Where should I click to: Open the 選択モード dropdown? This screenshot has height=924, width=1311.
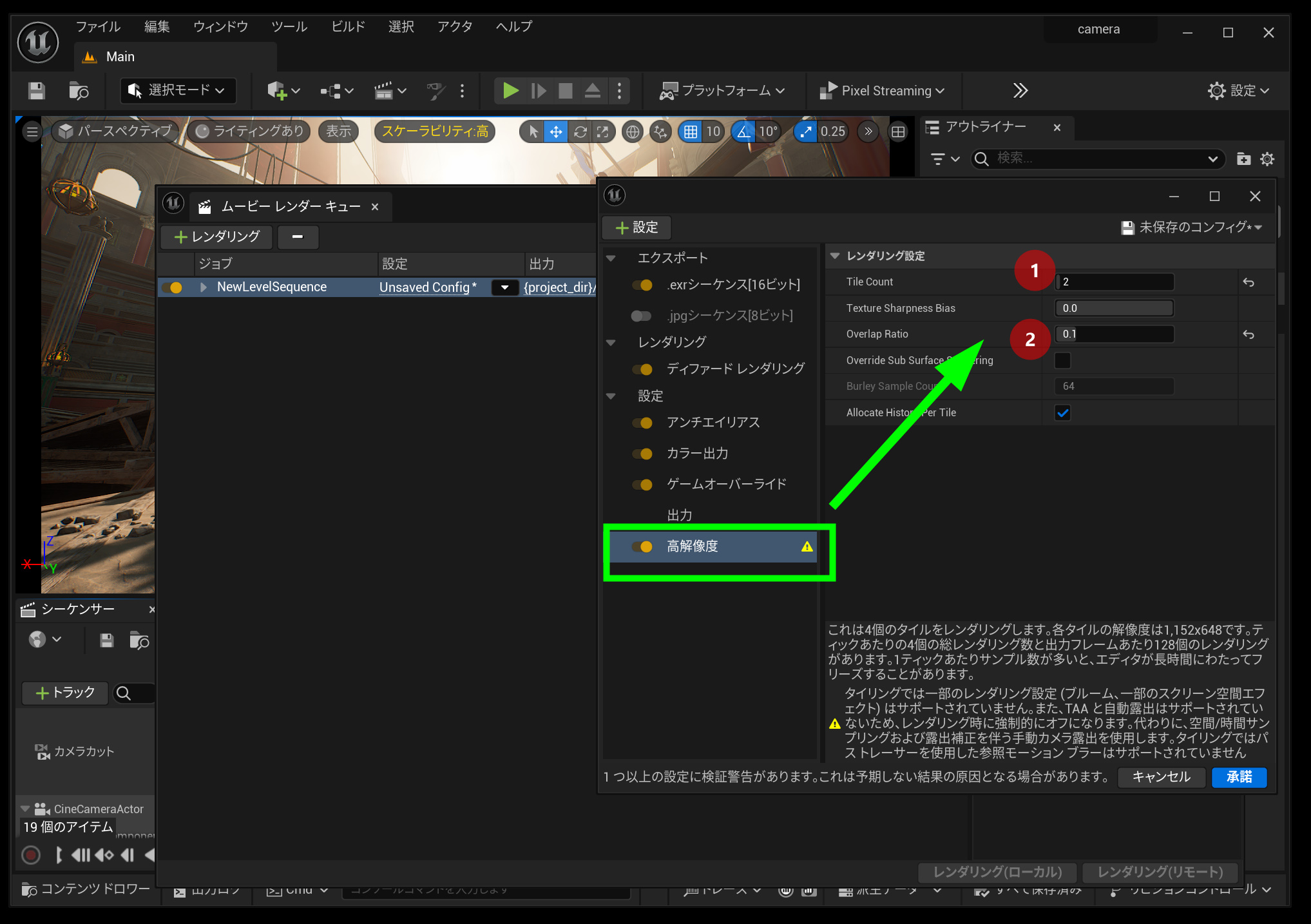178,91
